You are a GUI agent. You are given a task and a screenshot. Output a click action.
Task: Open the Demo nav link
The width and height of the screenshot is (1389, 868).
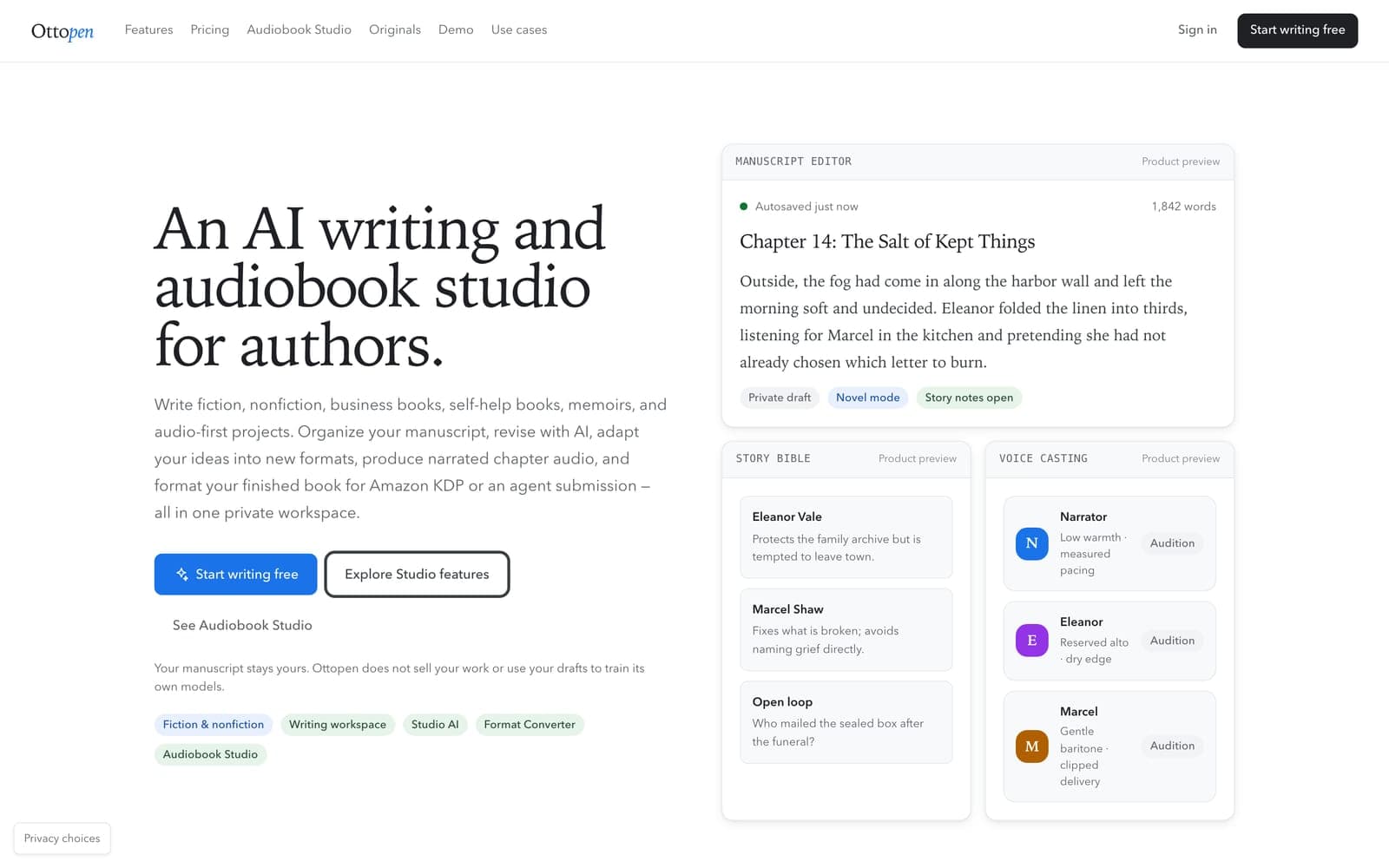click(x=456, y=30)
